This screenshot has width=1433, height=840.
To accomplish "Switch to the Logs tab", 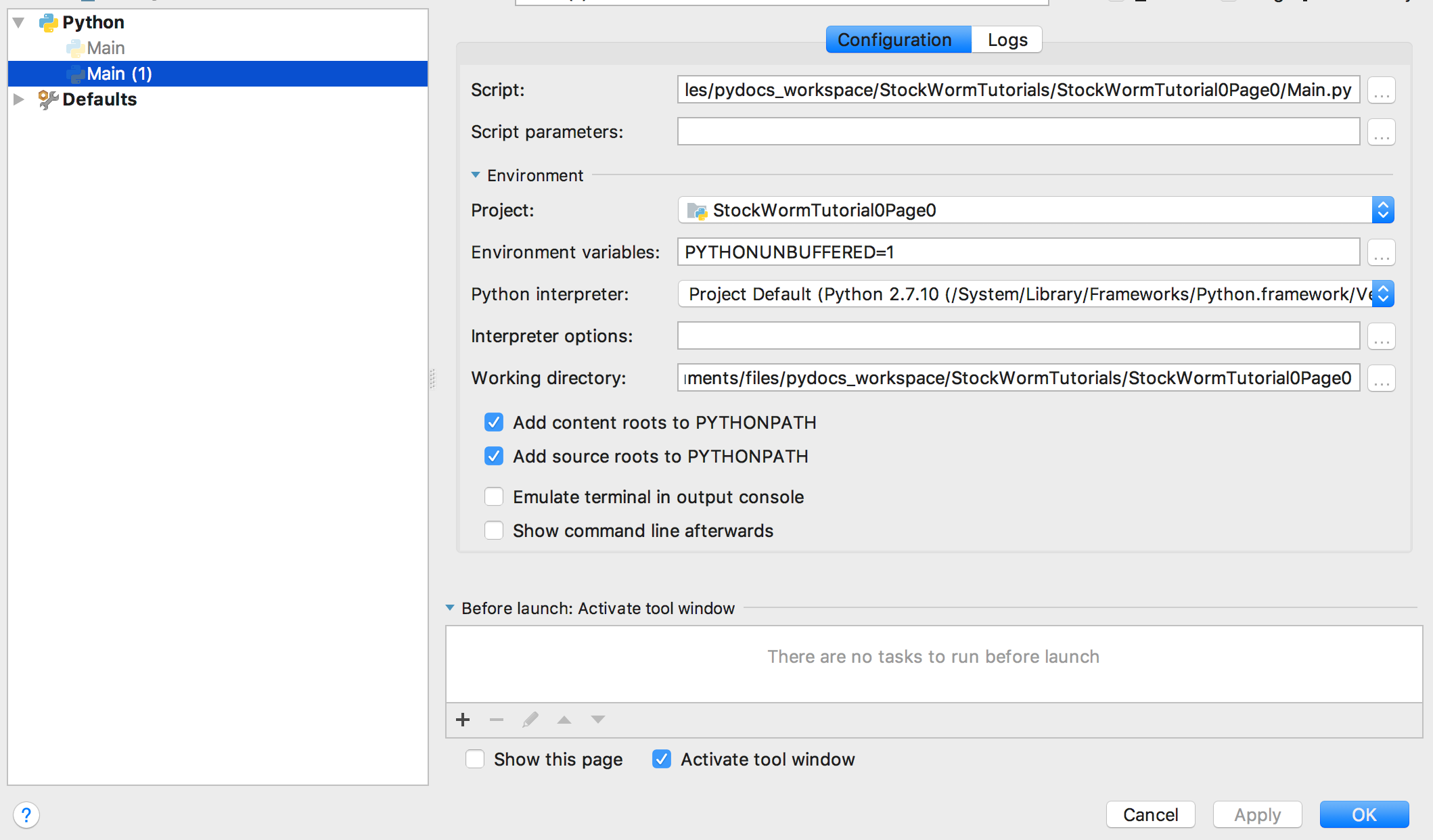I will click(x=1007, y=40).
